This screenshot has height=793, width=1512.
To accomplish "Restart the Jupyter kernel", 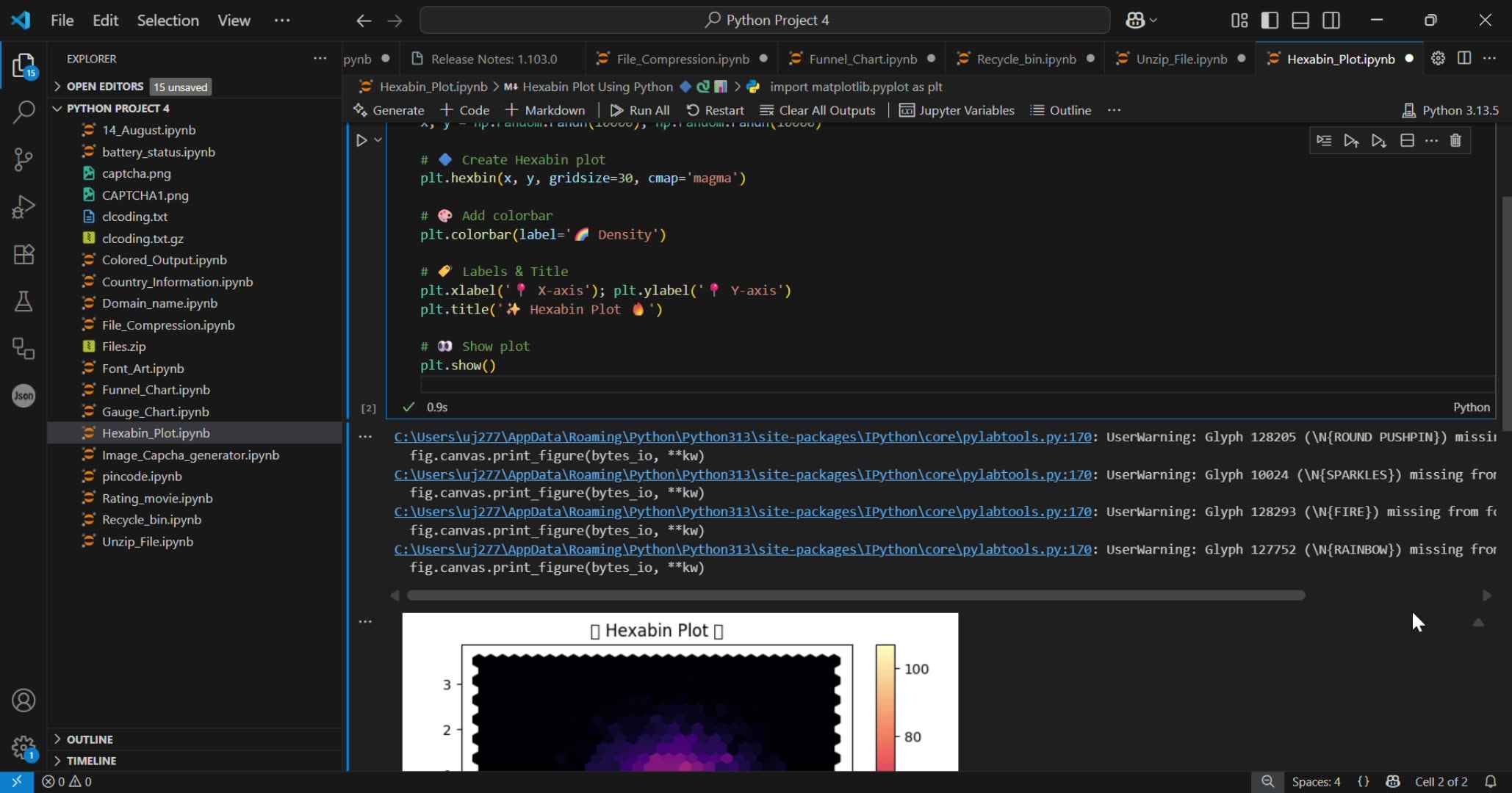I will 715,110.
